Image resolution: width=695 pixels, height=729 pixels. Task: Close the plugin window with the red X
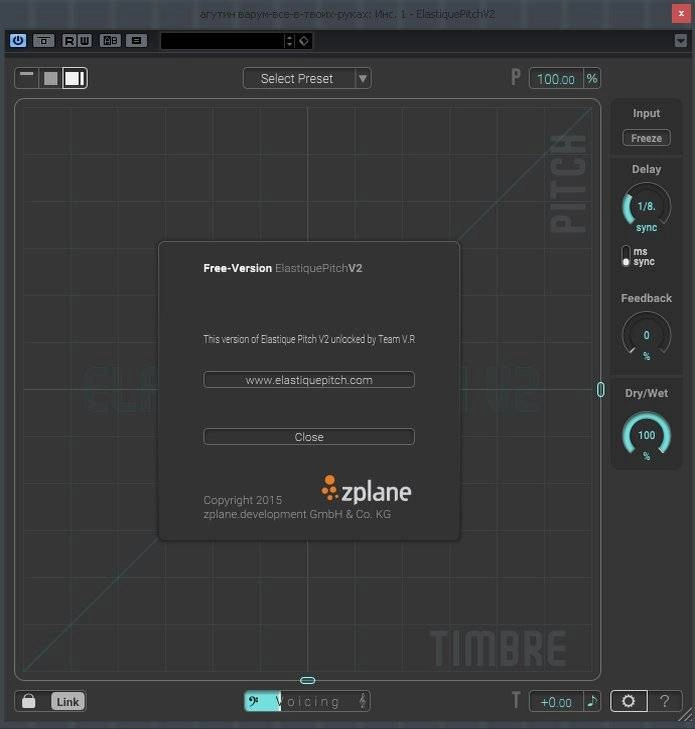pos(681,13)
